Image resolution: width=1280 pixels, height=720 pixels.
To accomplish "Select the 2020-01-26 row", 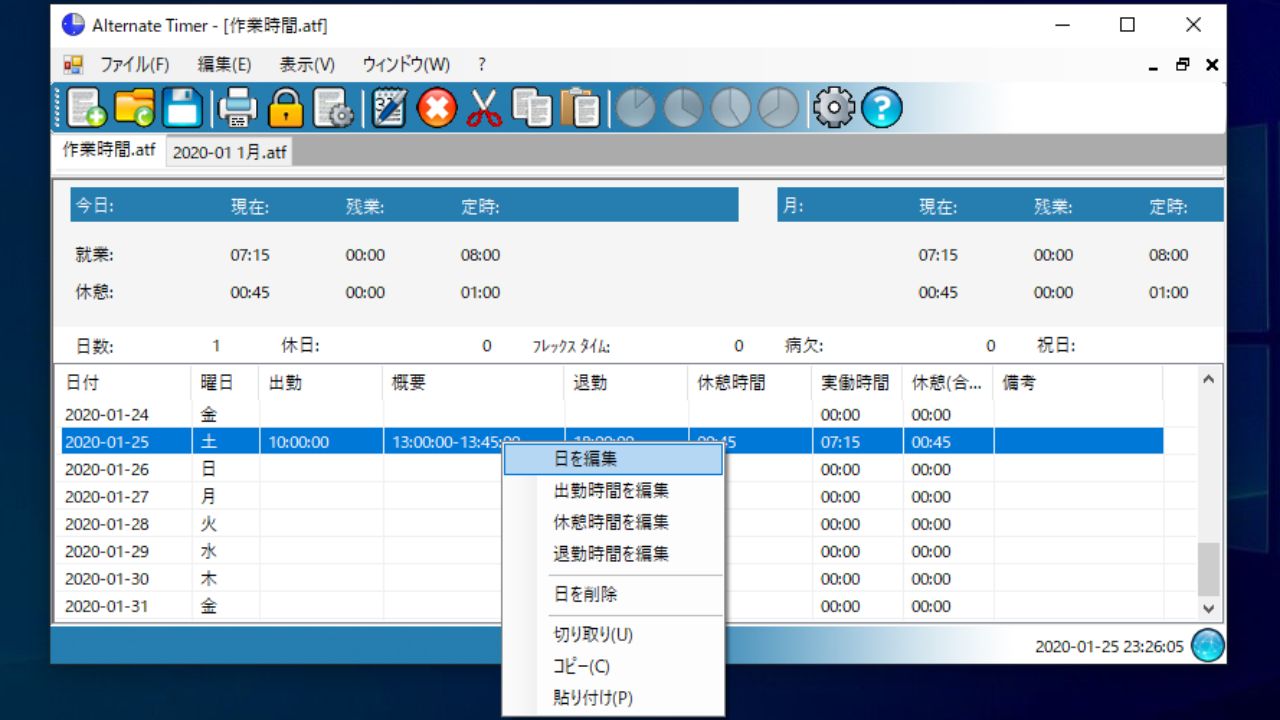I will 612,469.
